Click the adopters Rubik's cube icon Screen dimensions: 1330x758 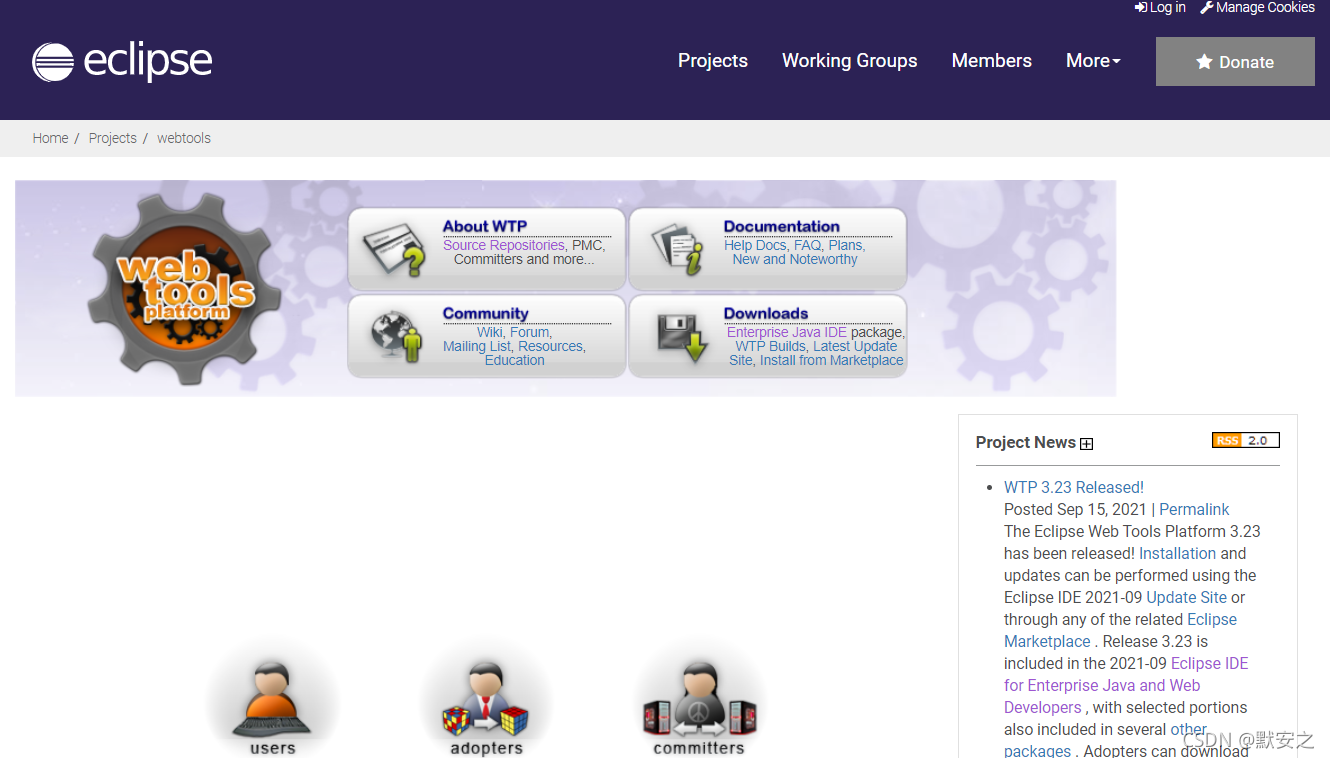(486, 699)
